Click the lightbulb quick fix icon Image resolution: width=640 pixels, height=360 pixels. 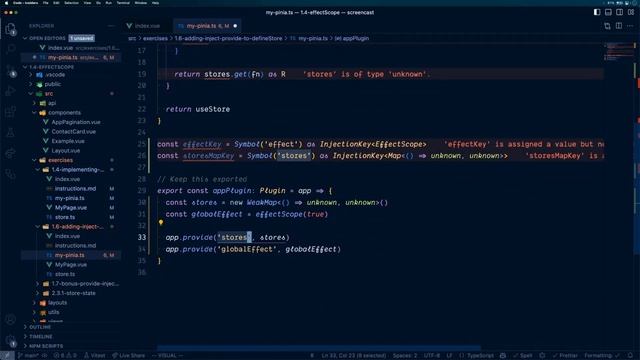tap(161, 223)
